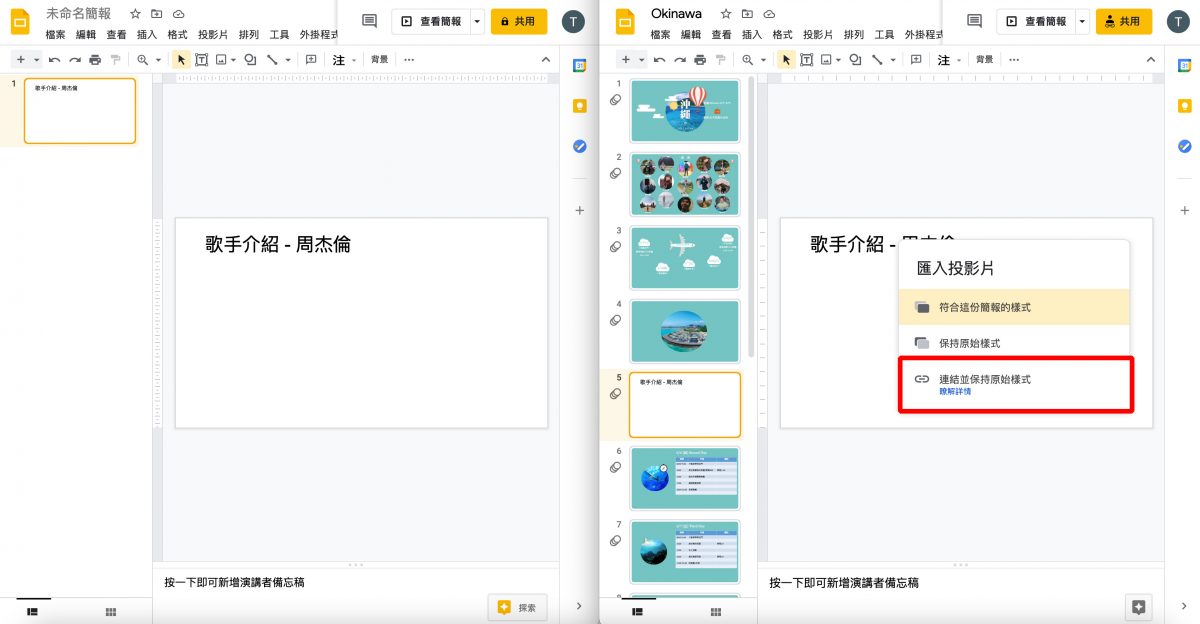Screen dimensions: 1200x624
Task: Open the Calendar side panel in the 未命名簡報 window
Action: tap(579, 66)
